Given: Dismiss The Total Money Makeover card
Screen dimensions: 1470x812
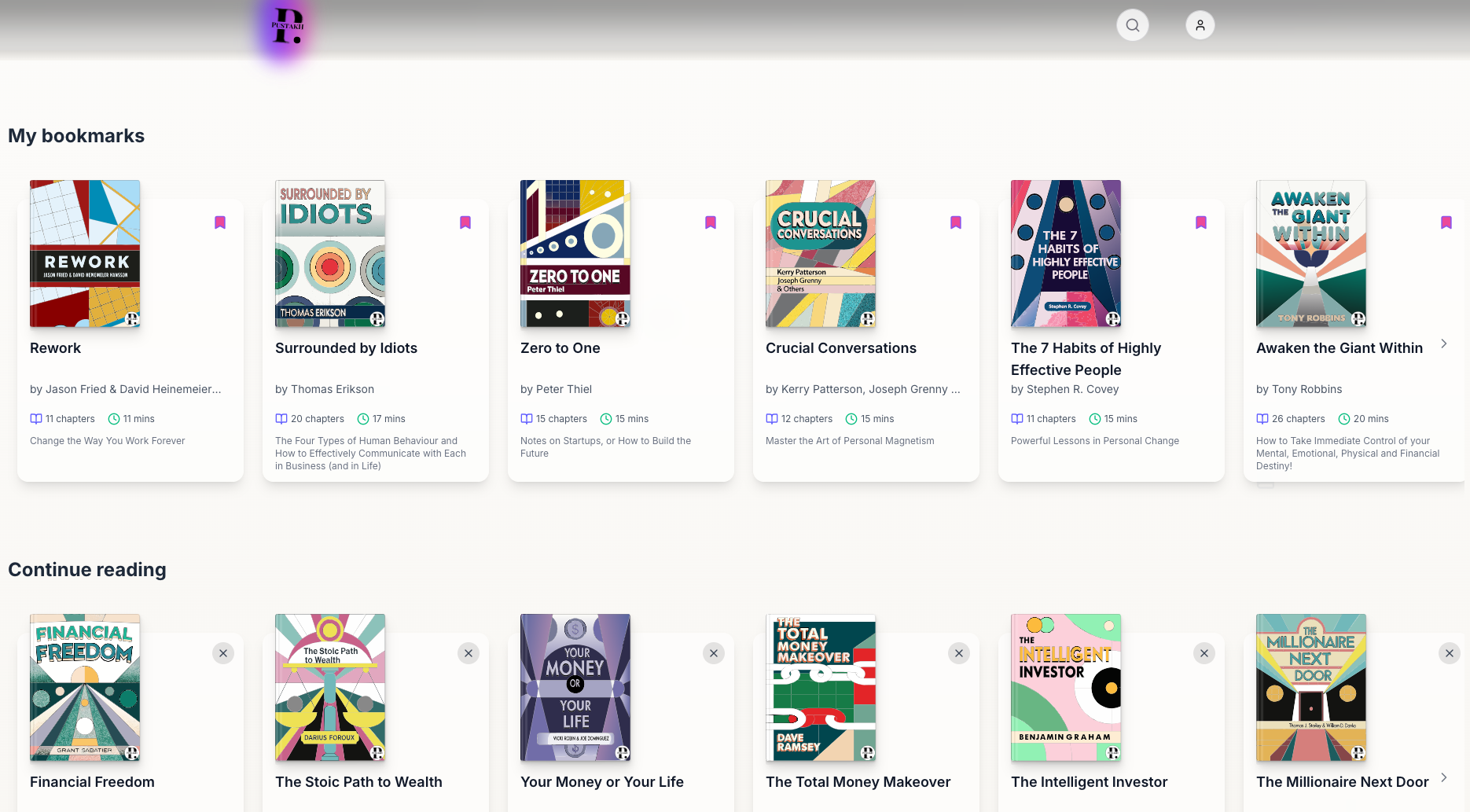Looking at the screenshot, I should click(959, 653).
